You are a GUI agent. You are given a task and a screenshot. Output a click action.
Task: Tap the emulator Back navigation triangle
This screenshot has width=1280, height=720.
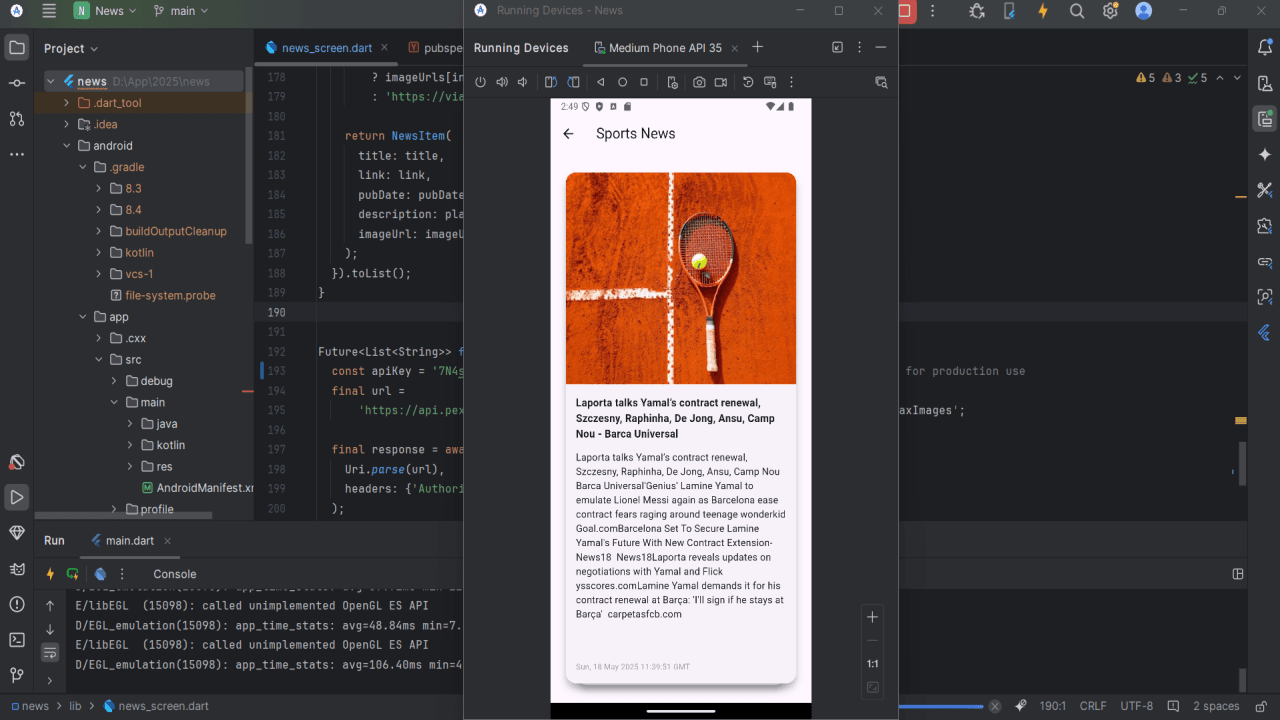tap(601, 82)
